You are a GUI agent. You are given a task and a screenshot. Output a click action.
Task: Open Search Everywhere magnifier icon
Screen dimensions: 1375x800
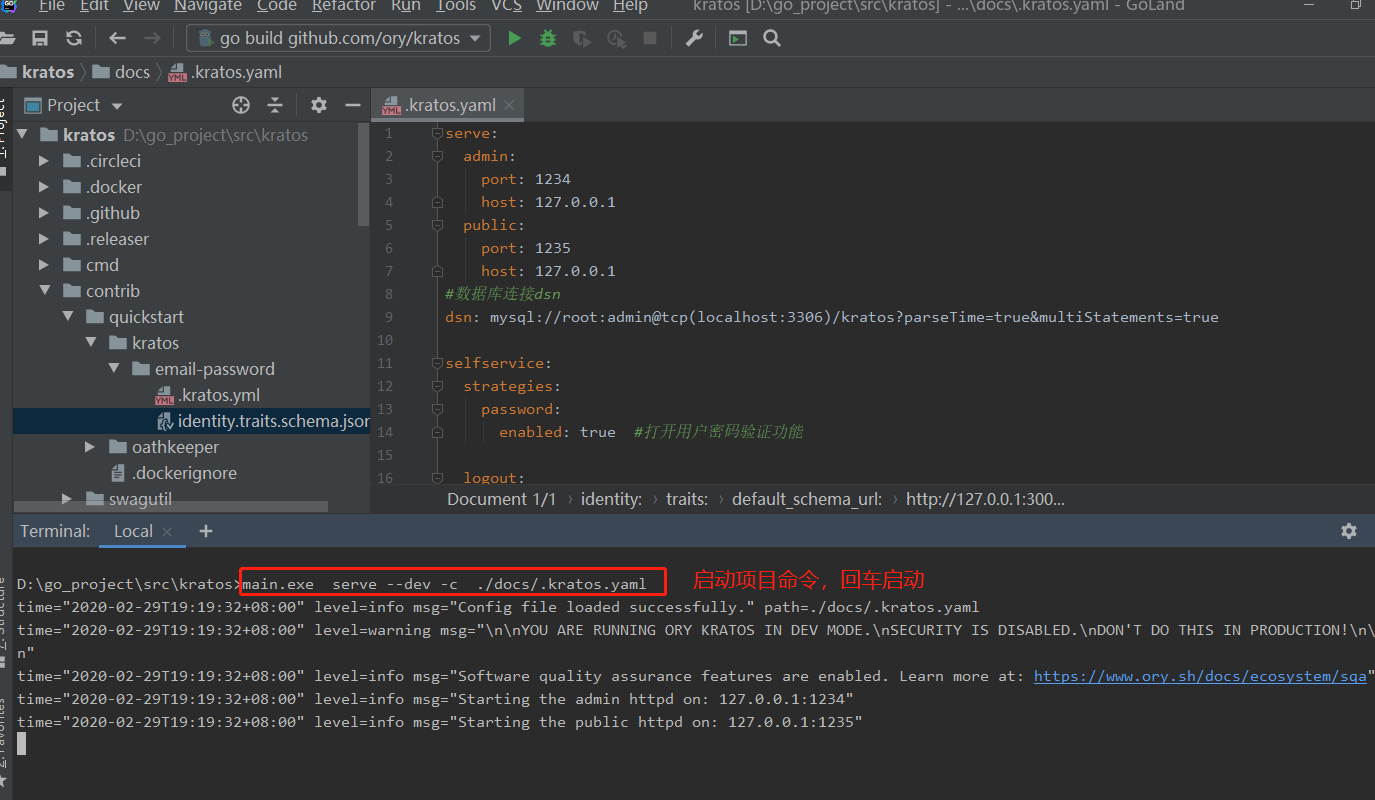pyautogui.click(x=772, y=38)
